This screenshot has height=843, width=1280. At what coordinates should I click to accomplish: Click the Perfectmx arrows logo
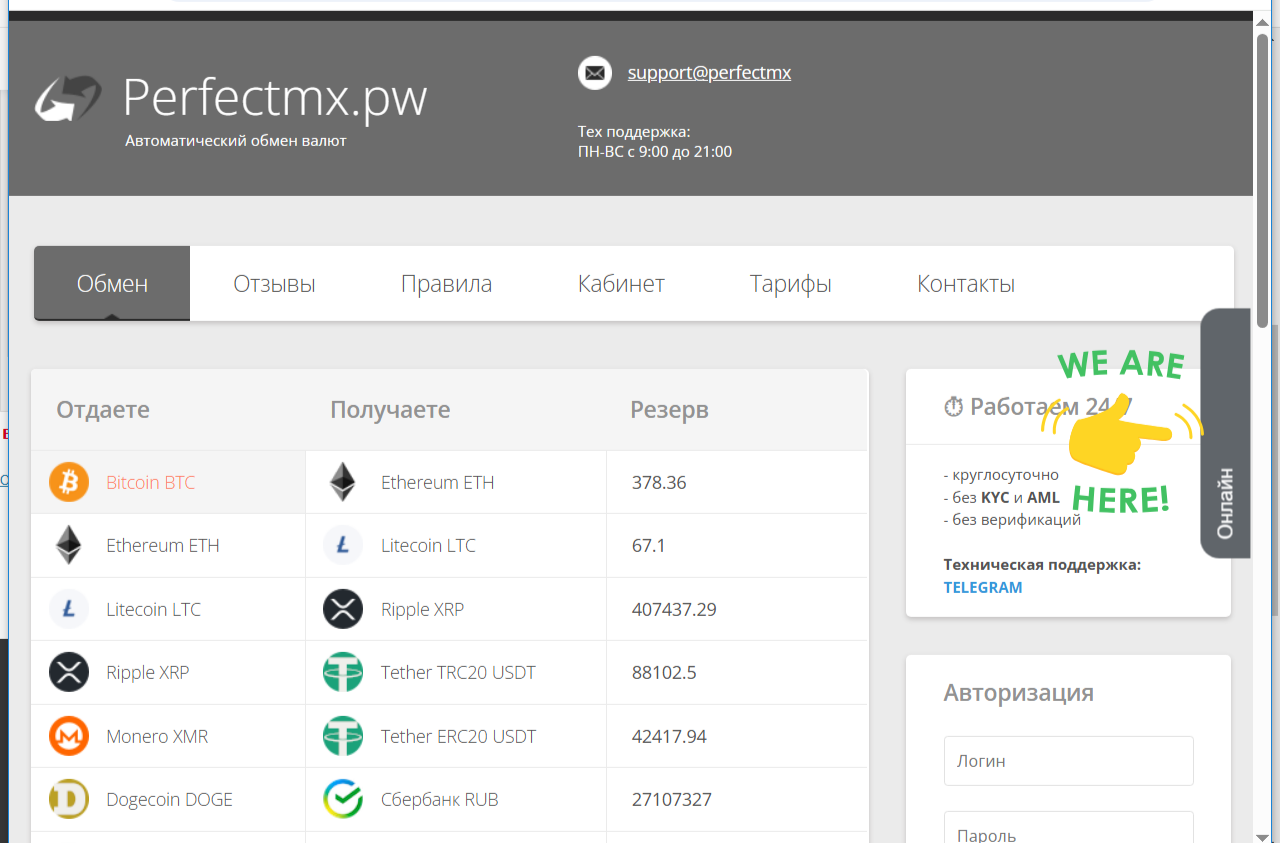[x=68, y=98]
